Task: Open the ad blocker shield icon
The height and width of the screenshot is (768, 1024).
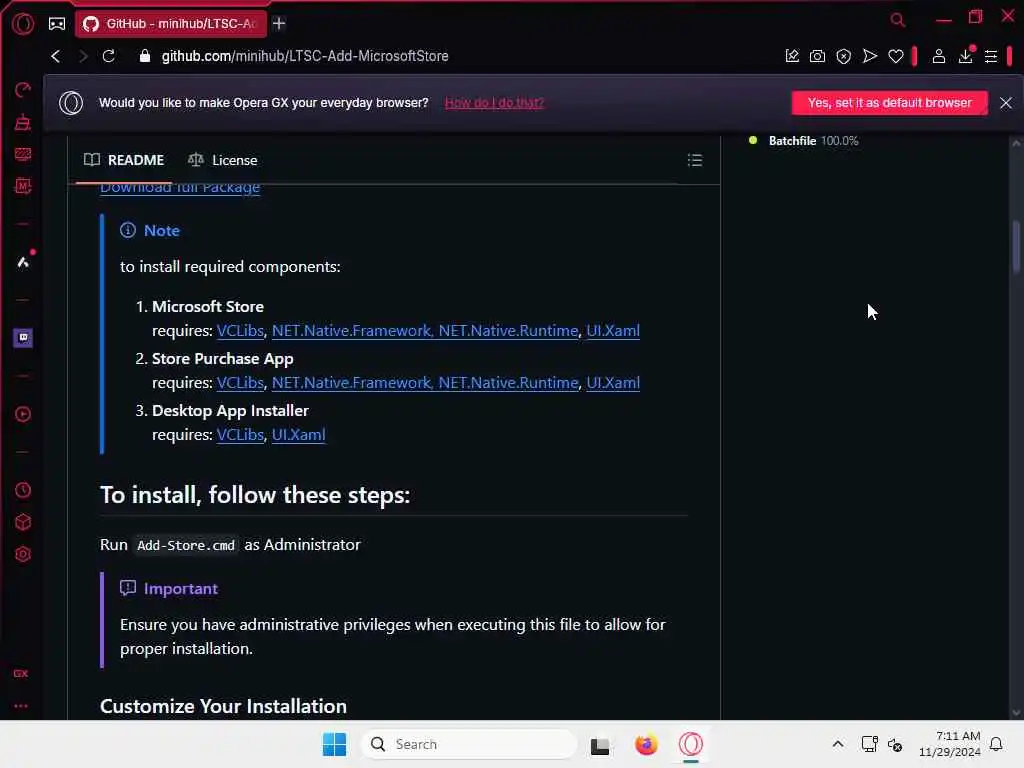Action: pos(843,56)
